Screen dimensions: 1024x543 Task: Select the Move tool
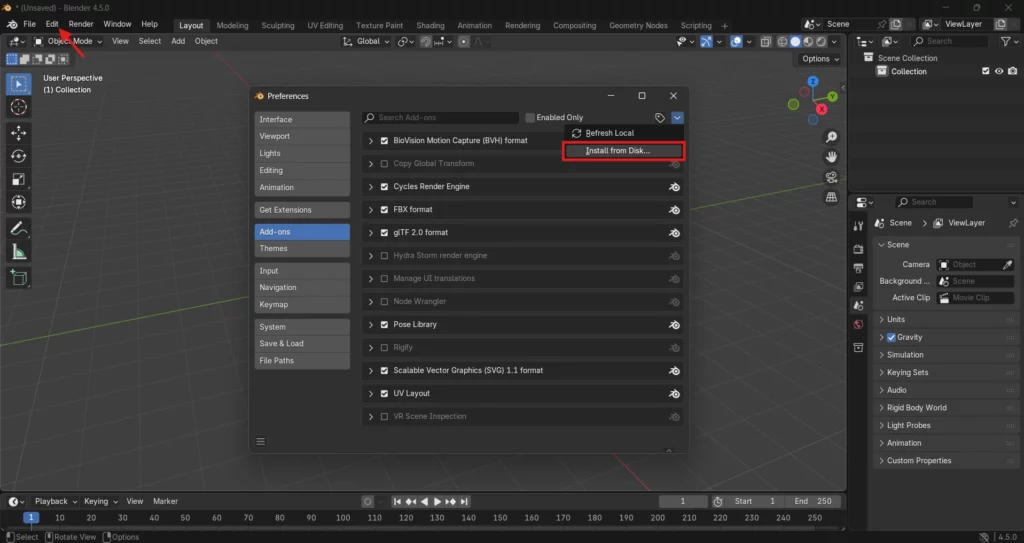[18, 133]
